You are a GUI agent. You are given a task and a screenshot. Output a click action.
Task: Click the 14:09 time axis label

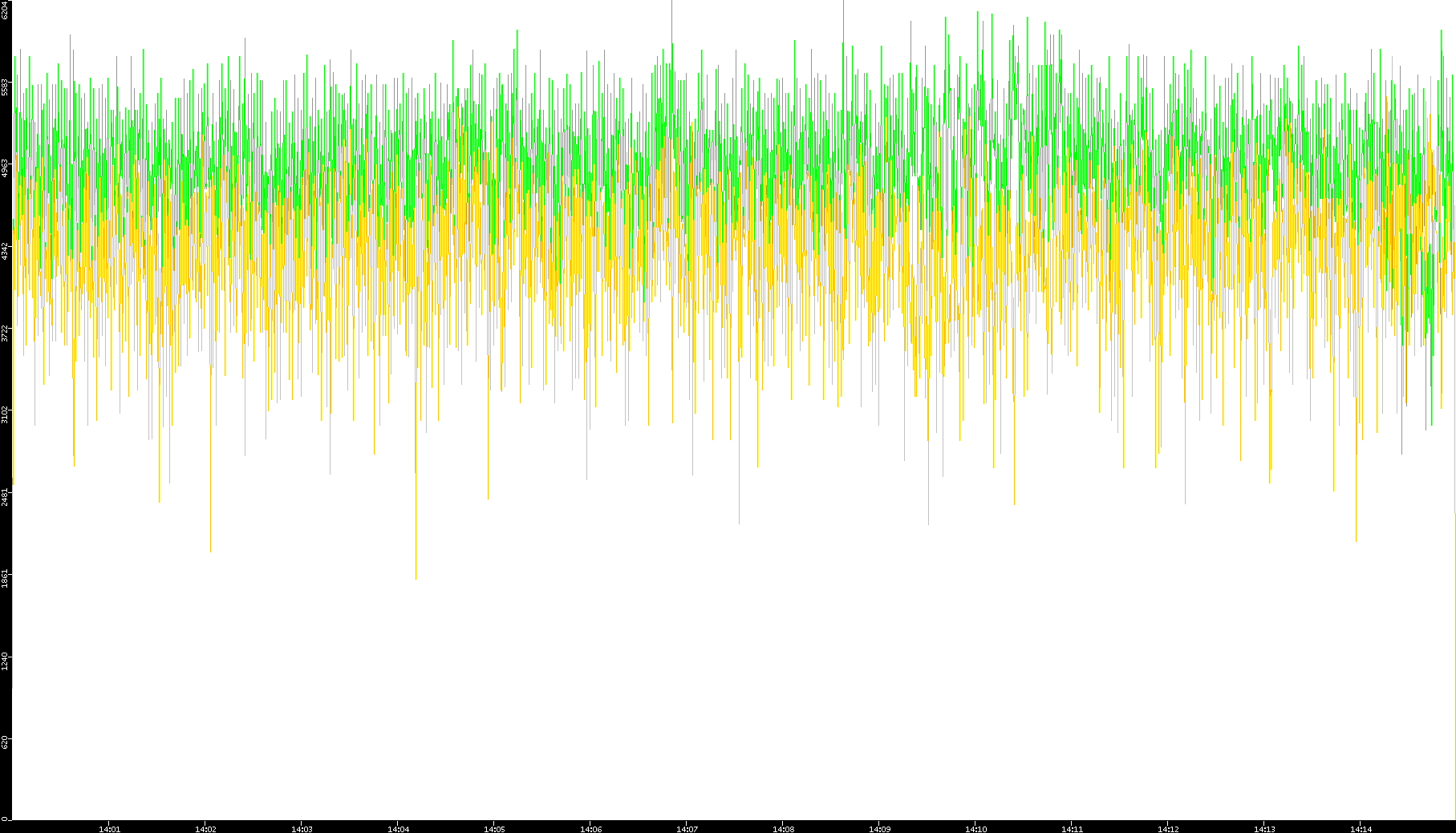coord(879,829)
